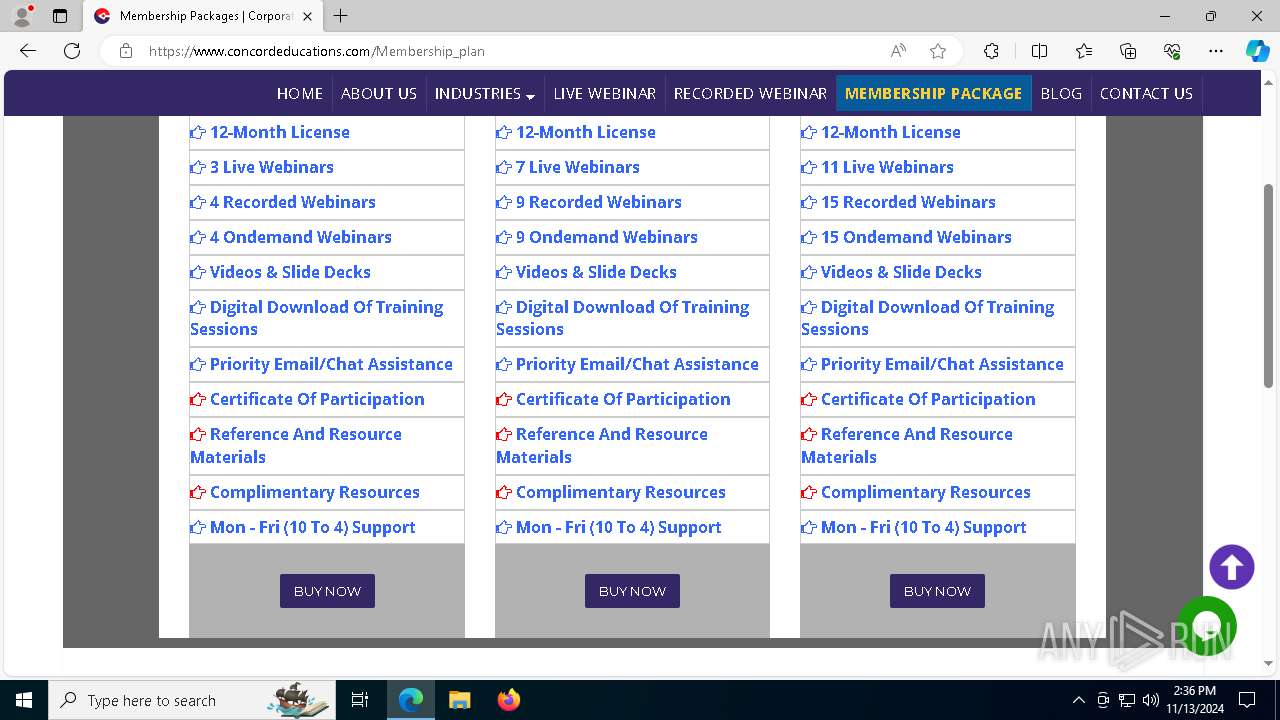Image resolution: width=1280 pixels, height=720 pixels.
Task: Click '9 Ondemand Webinars' feature text
Action: [x=606, y=237]
